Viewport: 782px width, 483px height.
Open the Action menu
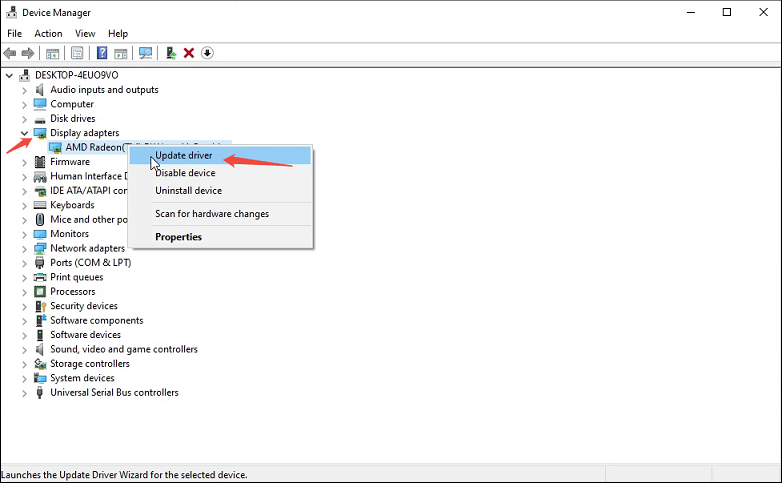48,33
